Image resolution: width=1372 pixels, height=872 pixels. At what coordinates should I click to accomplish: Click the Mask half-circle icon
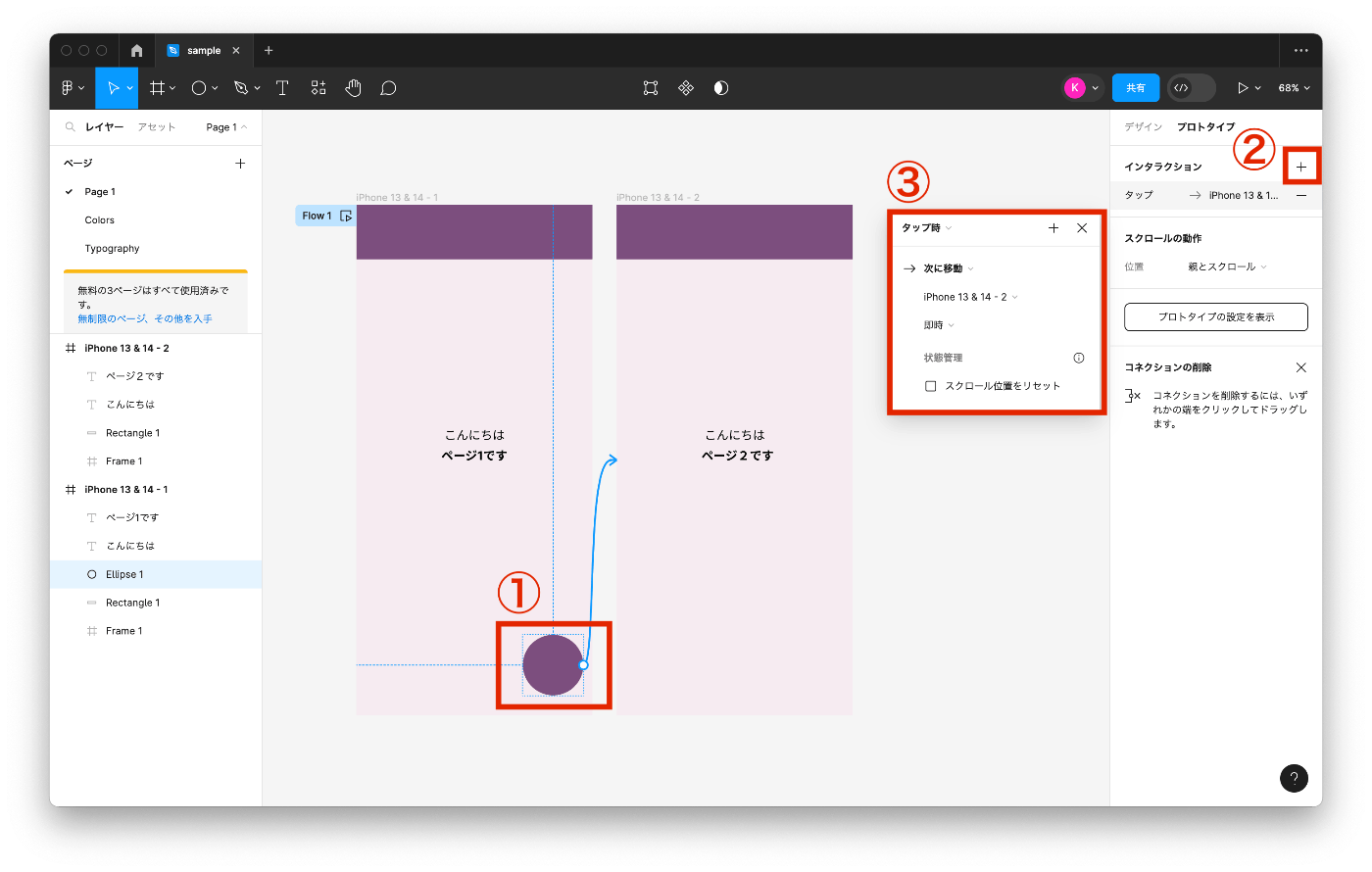pos(721,88)
